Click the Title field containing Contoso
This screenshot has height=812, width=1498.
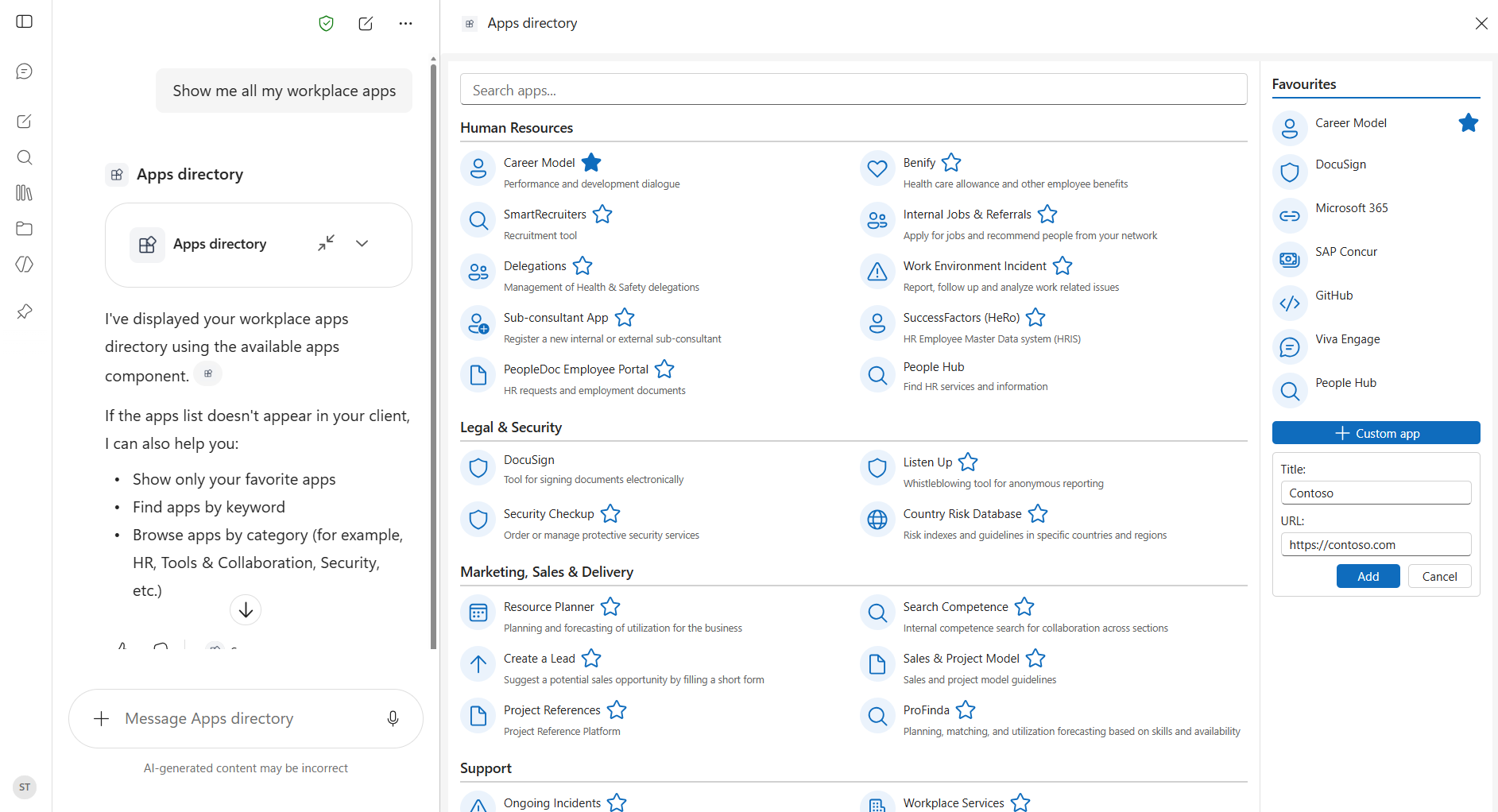(x=1376, y=493)
